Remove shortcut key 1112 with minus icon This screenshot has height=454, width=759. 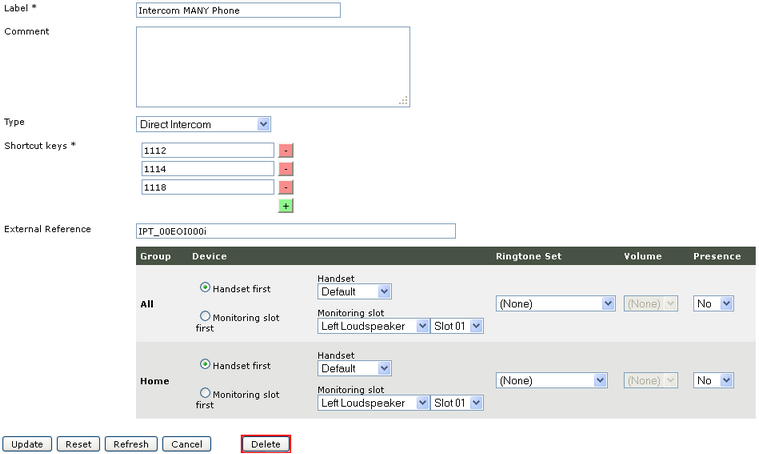(x=286, y=151)
